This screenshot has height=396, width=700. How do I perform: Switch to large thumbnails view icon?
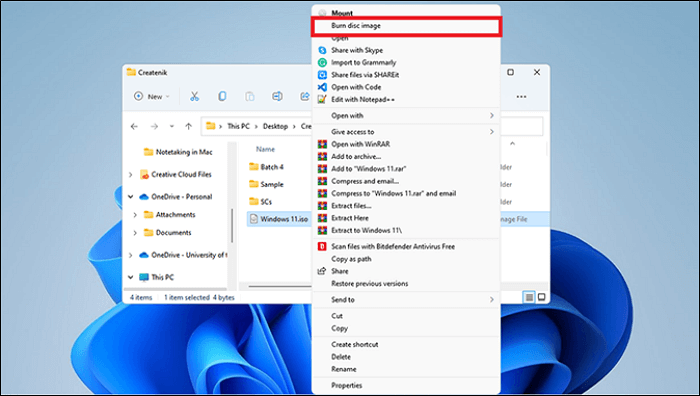(542, 297)
